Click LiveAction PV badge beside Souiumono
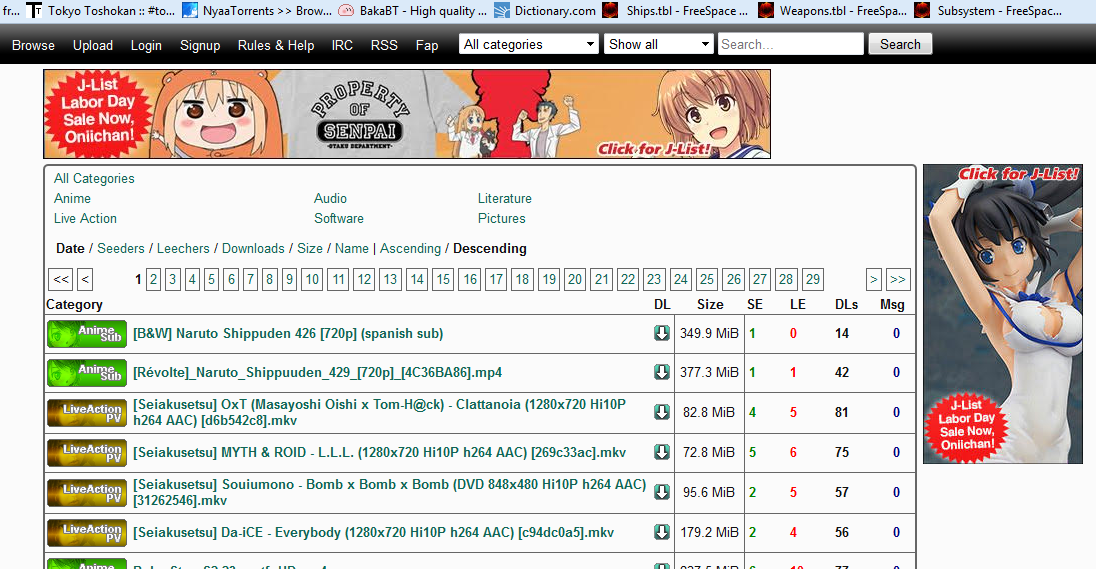 (87, 492)
